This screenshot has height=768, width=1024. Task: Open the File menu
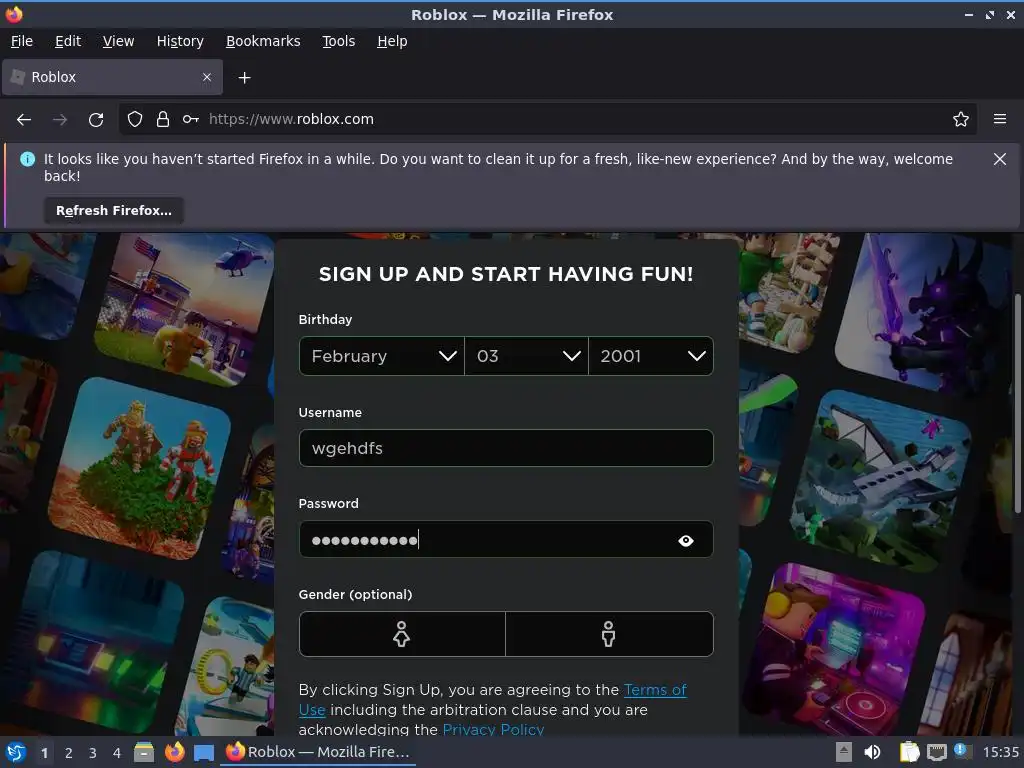point(22,41)
